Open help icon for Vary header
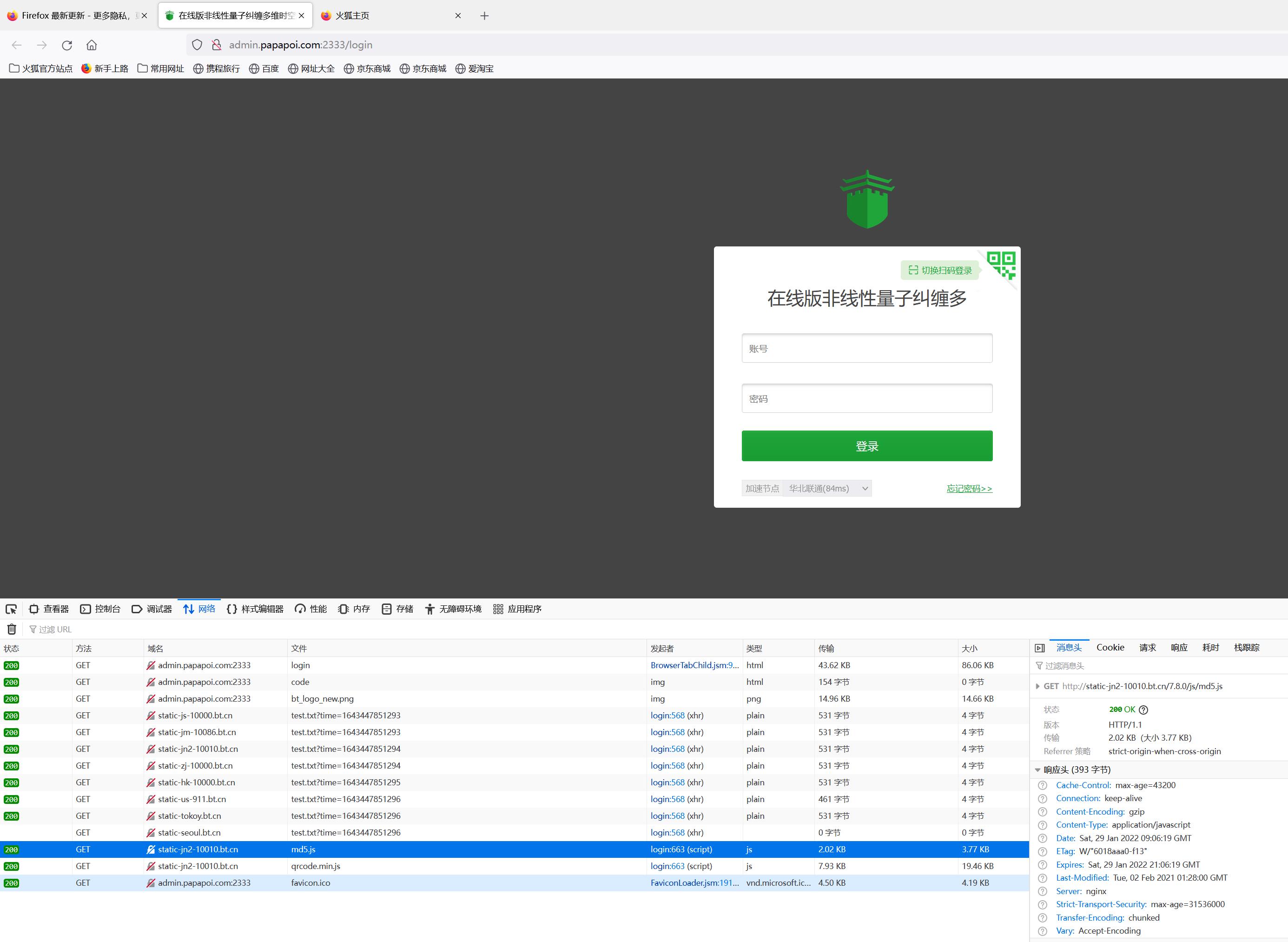 [1043, 931]
